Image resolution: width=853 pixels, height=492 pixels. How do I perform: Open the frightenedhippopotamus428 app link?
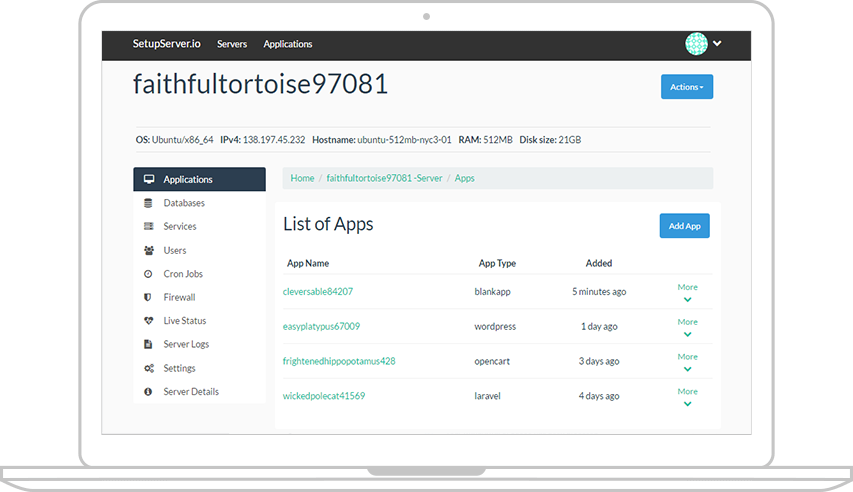339,361
